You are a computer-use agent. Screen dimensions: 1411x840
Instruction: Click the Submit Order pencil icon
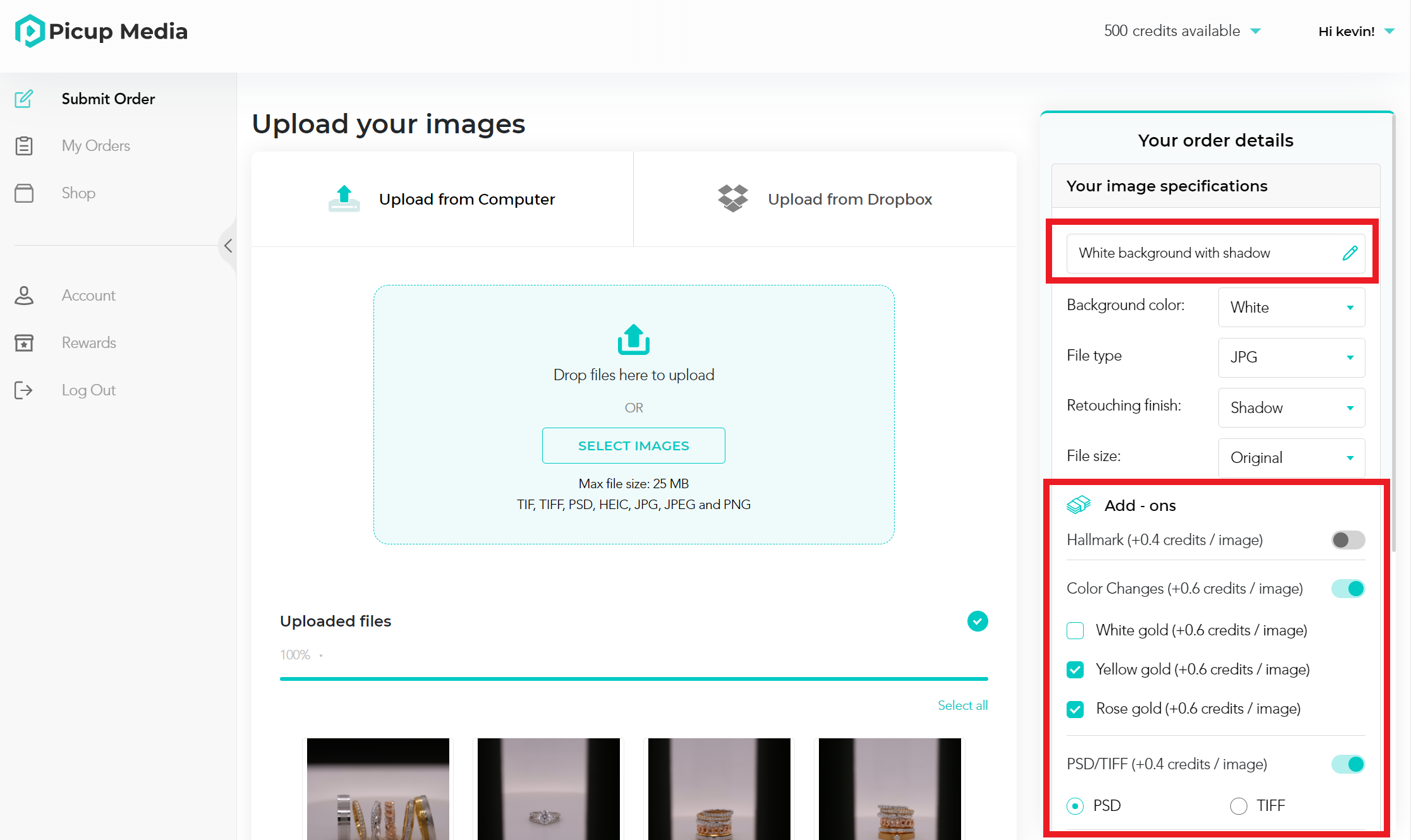pos(24,99)
